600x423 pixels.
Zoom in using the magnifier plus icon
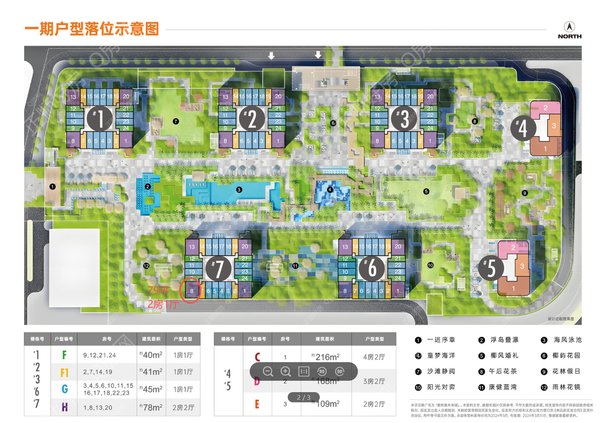pos(285,371)
